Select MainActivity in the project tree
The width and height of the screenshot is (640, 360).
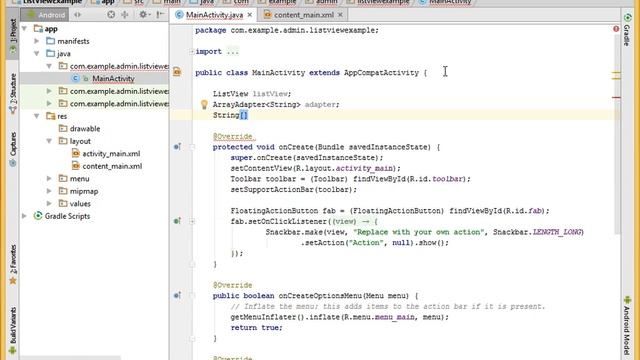click(113, 78)
